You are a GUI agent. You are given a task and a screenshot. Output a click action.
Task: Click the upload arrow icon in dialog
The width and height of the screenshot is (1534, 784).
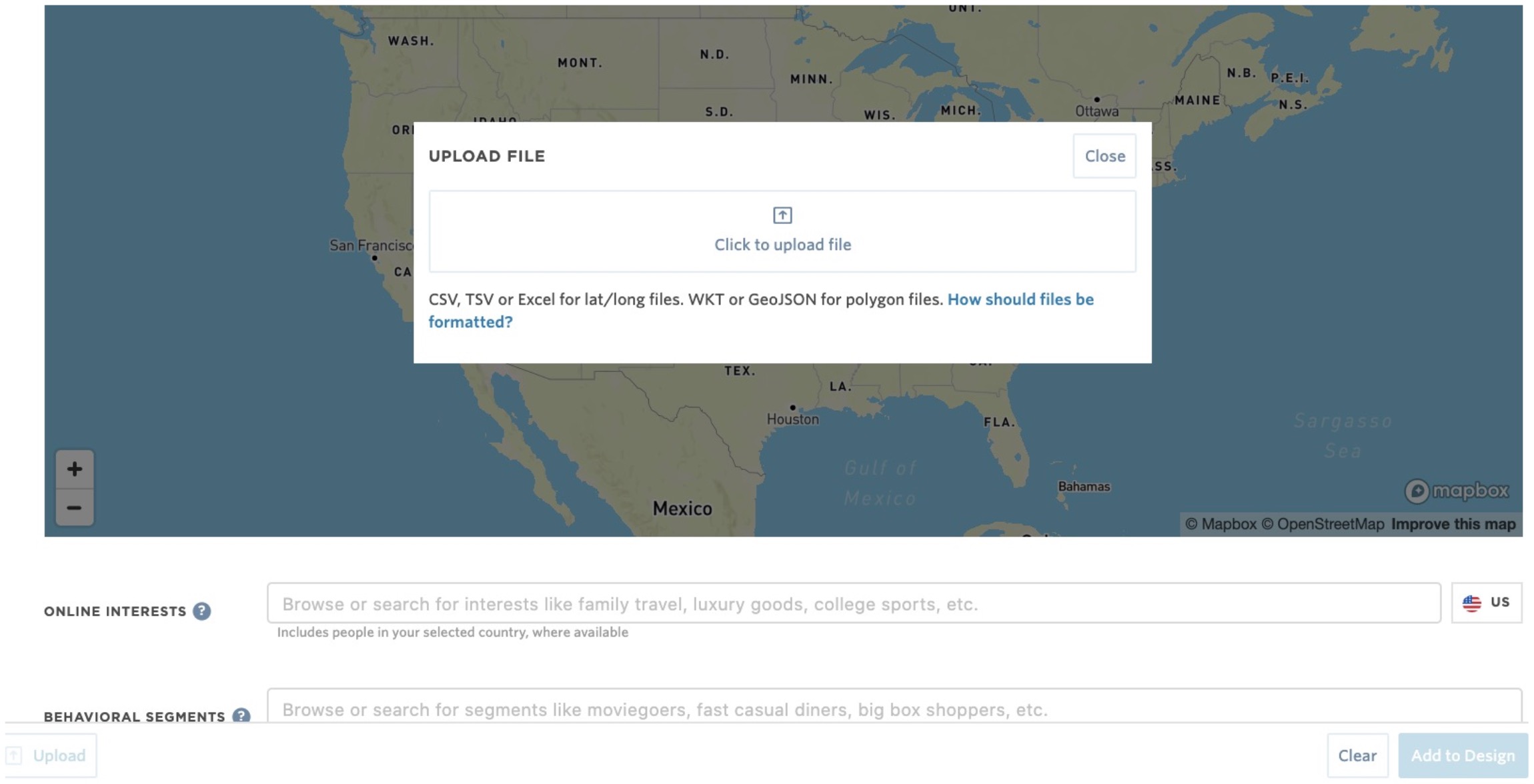coord(782,215)
